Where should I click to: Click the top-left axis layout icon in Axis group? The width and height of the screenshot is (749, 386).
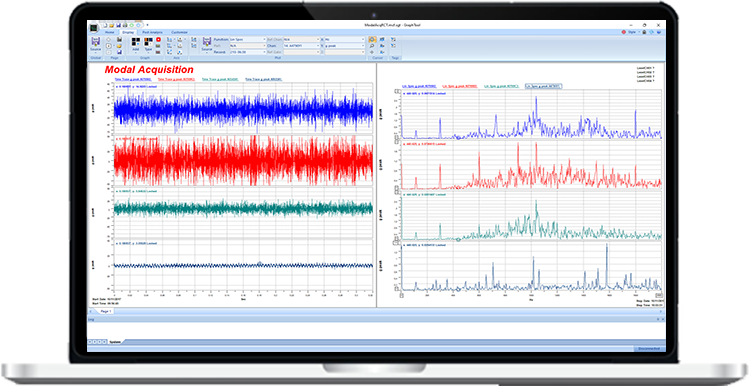[x=169, y=39]
